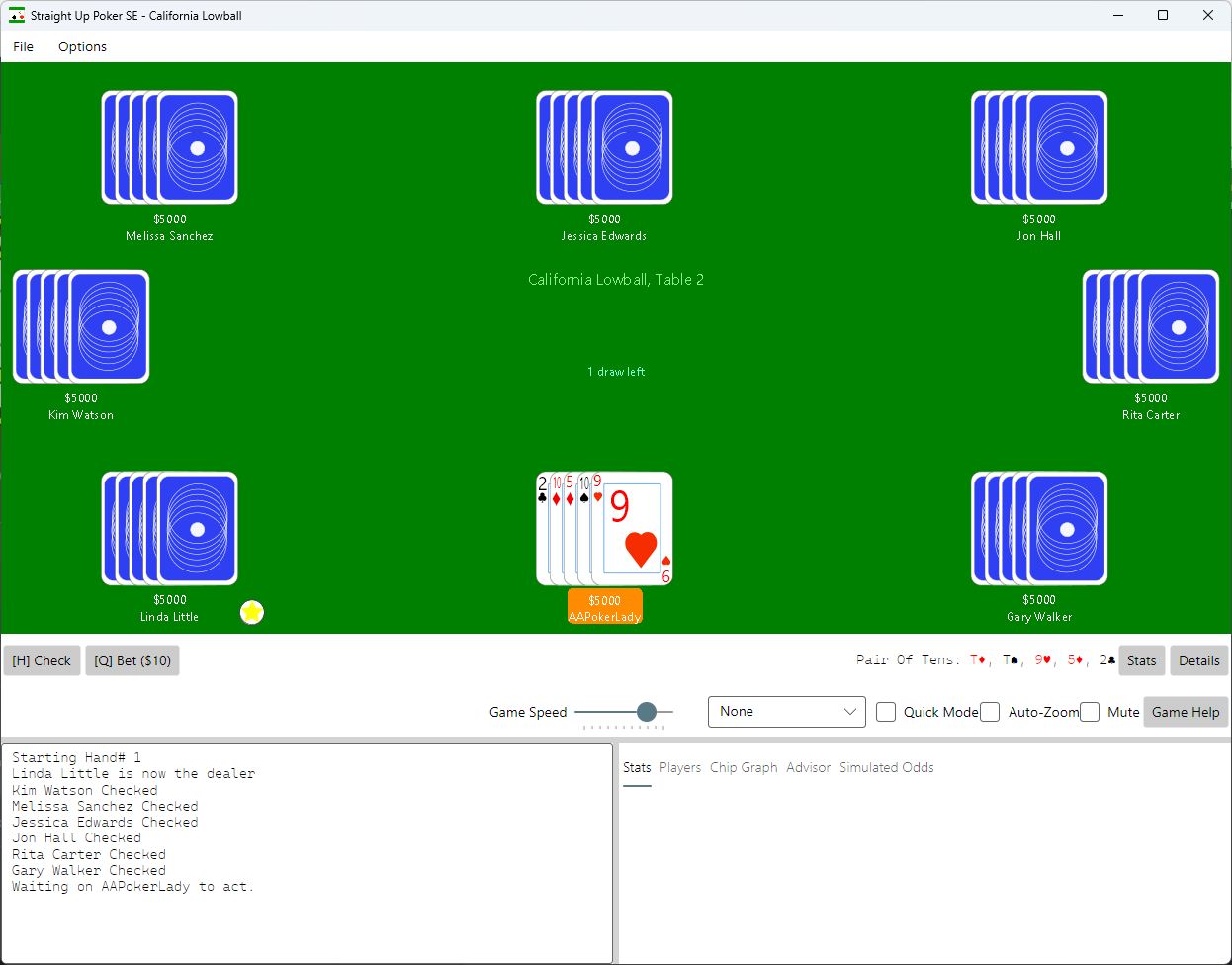Open the Options menu

click(x=82, y=46)
